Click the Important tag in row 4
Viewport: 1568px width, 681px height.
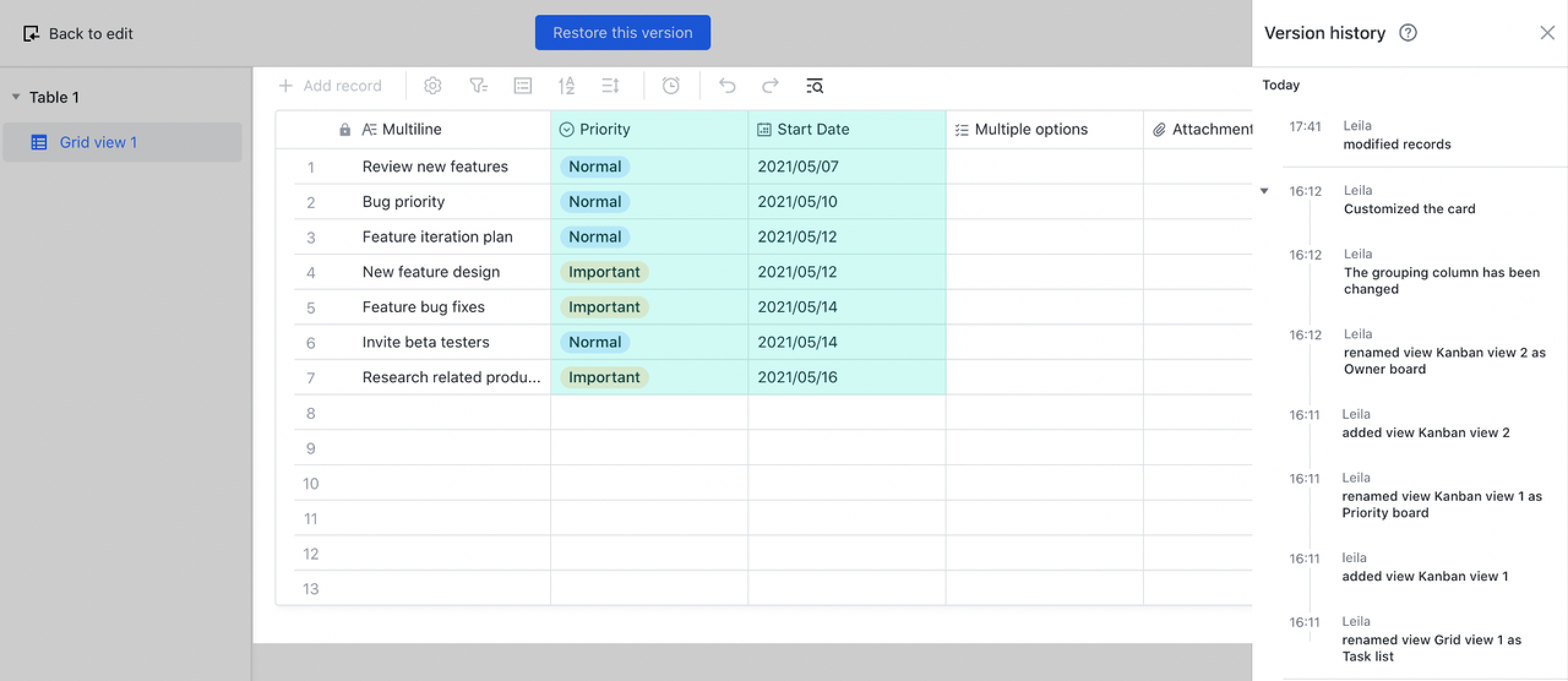pos(604,272)
